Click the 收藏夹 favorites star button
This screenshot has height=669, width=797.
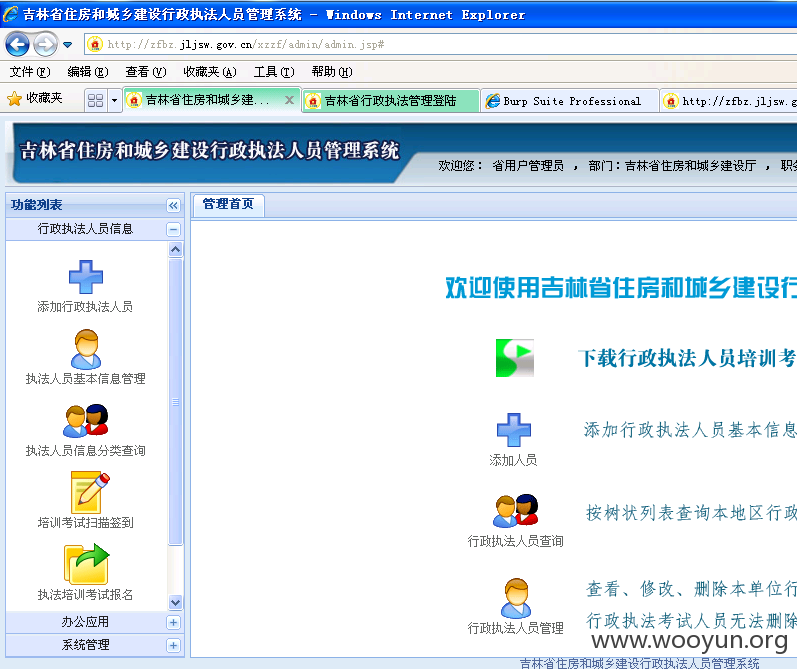[35, 98]
